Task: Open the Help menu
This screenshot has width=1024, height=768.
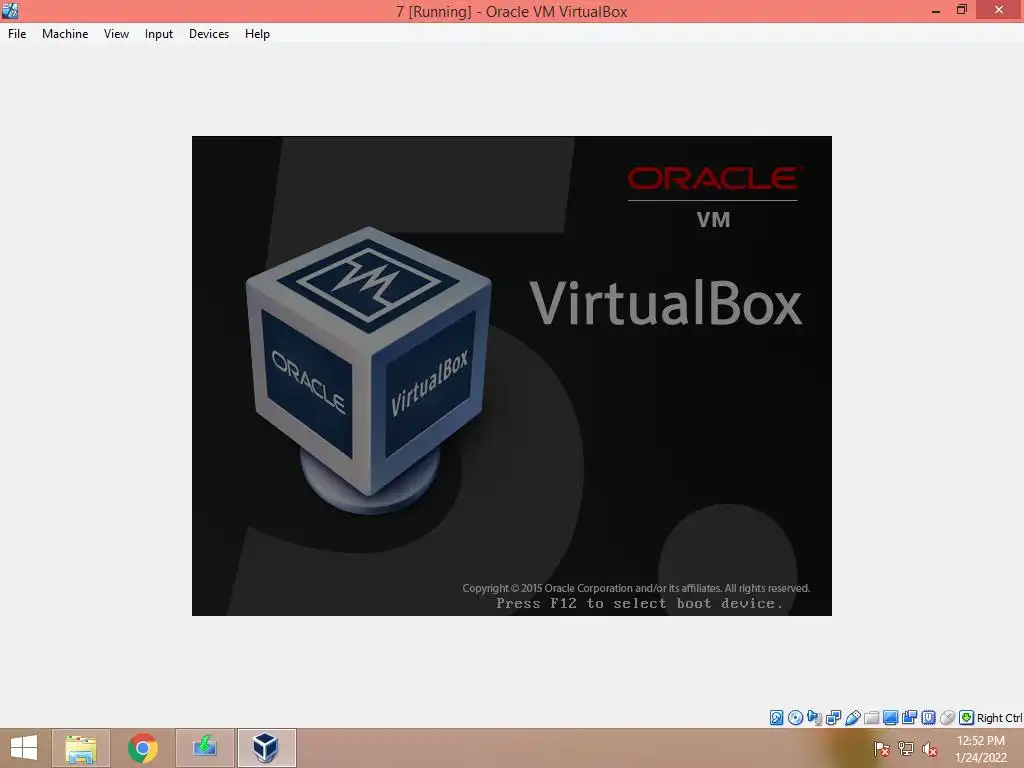Action: tap(257, 34)
